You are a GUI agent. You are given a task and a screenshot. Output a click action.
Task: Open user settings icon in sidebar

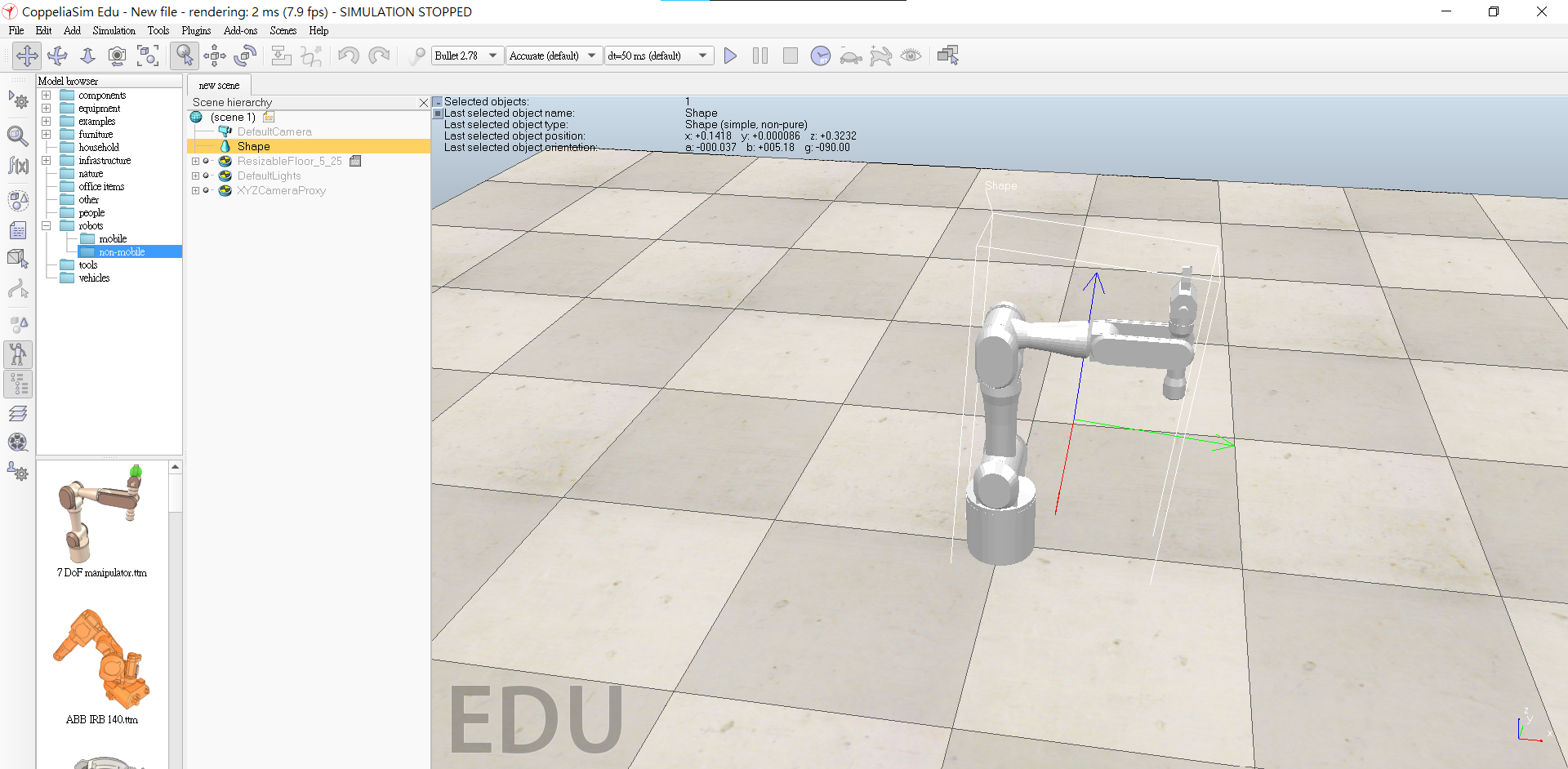[18, 472]
